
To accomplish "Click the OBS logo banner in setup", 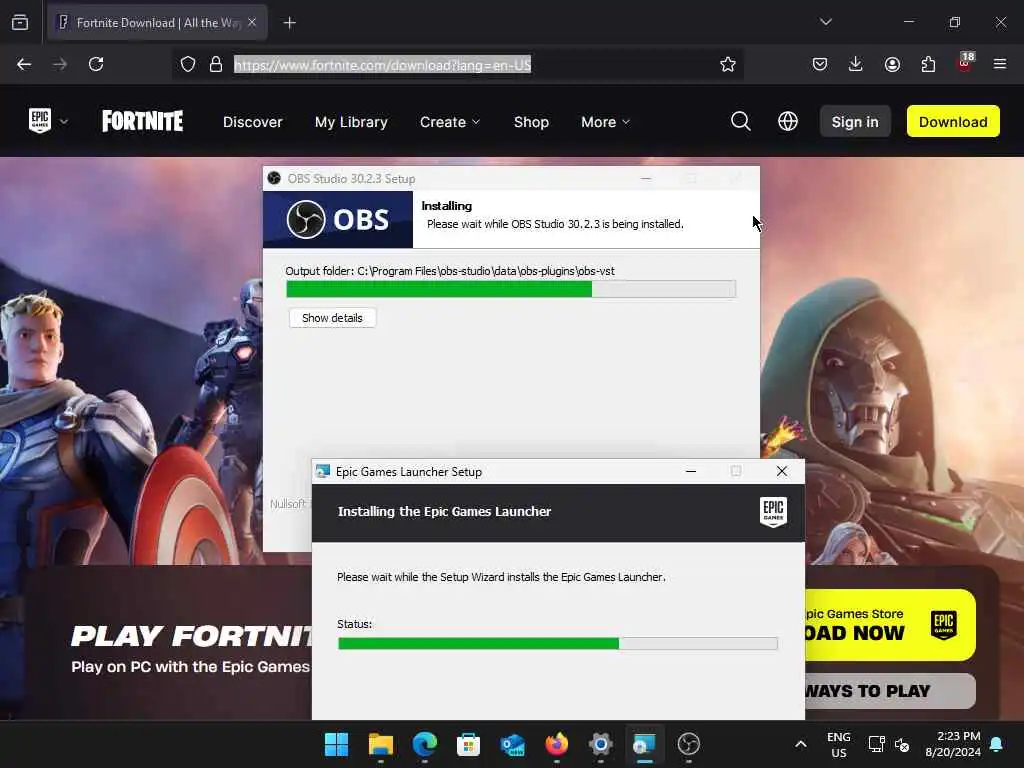I will [338, 219].
